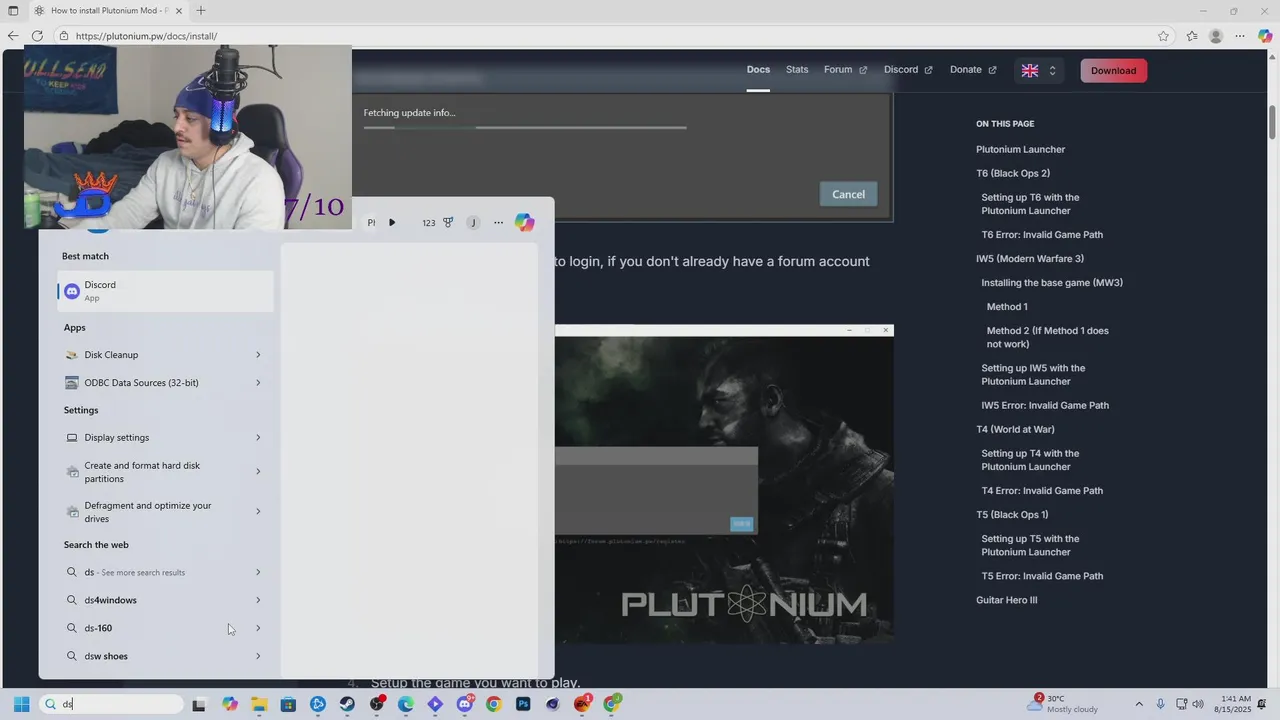Favorite this page with the star icon
1280x720 pixels.
1163,36
